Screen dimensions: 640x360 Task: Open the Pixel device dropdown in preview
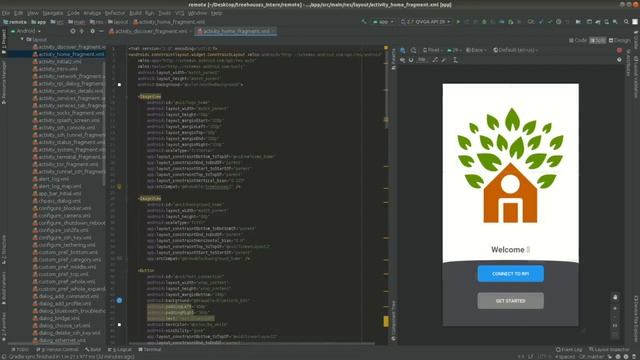pos(433,50)
